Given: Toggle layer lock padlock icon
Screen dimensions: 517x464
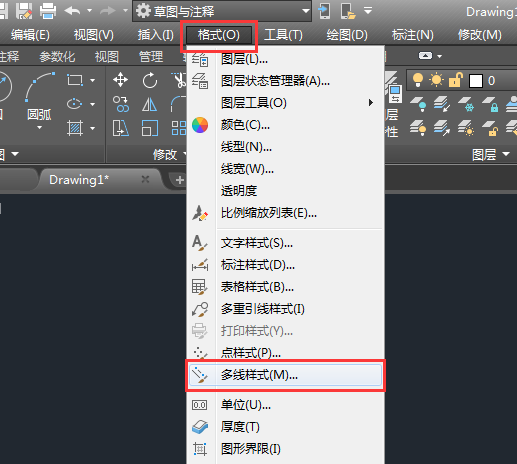Looking at the screenshot, I should pos(456,80).
